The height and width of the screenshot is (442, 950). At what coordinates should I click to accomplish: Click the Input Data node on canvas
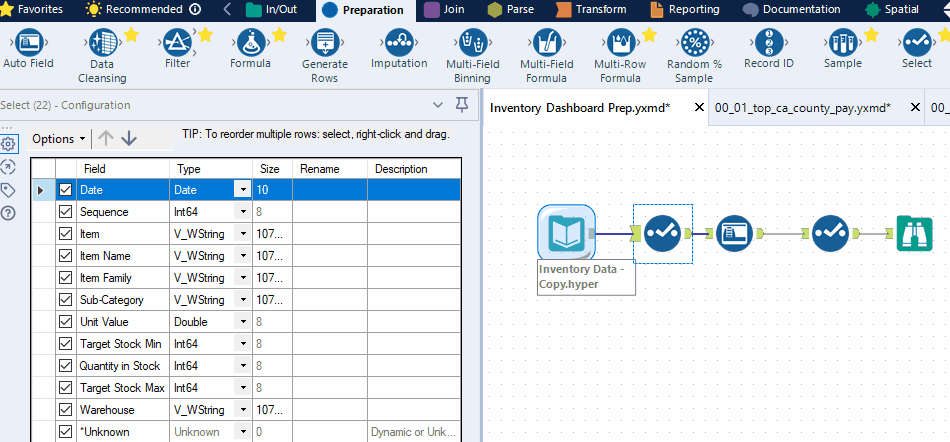click(566, 233)
